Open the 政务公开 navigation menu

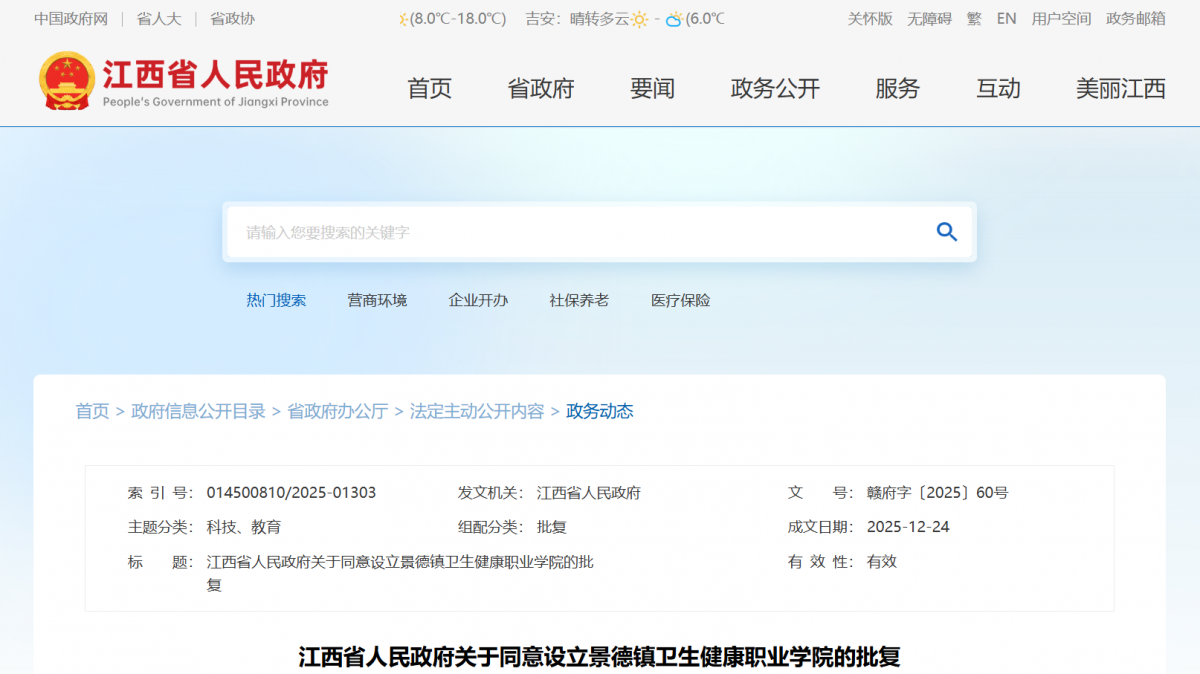[x=775, y=89]
